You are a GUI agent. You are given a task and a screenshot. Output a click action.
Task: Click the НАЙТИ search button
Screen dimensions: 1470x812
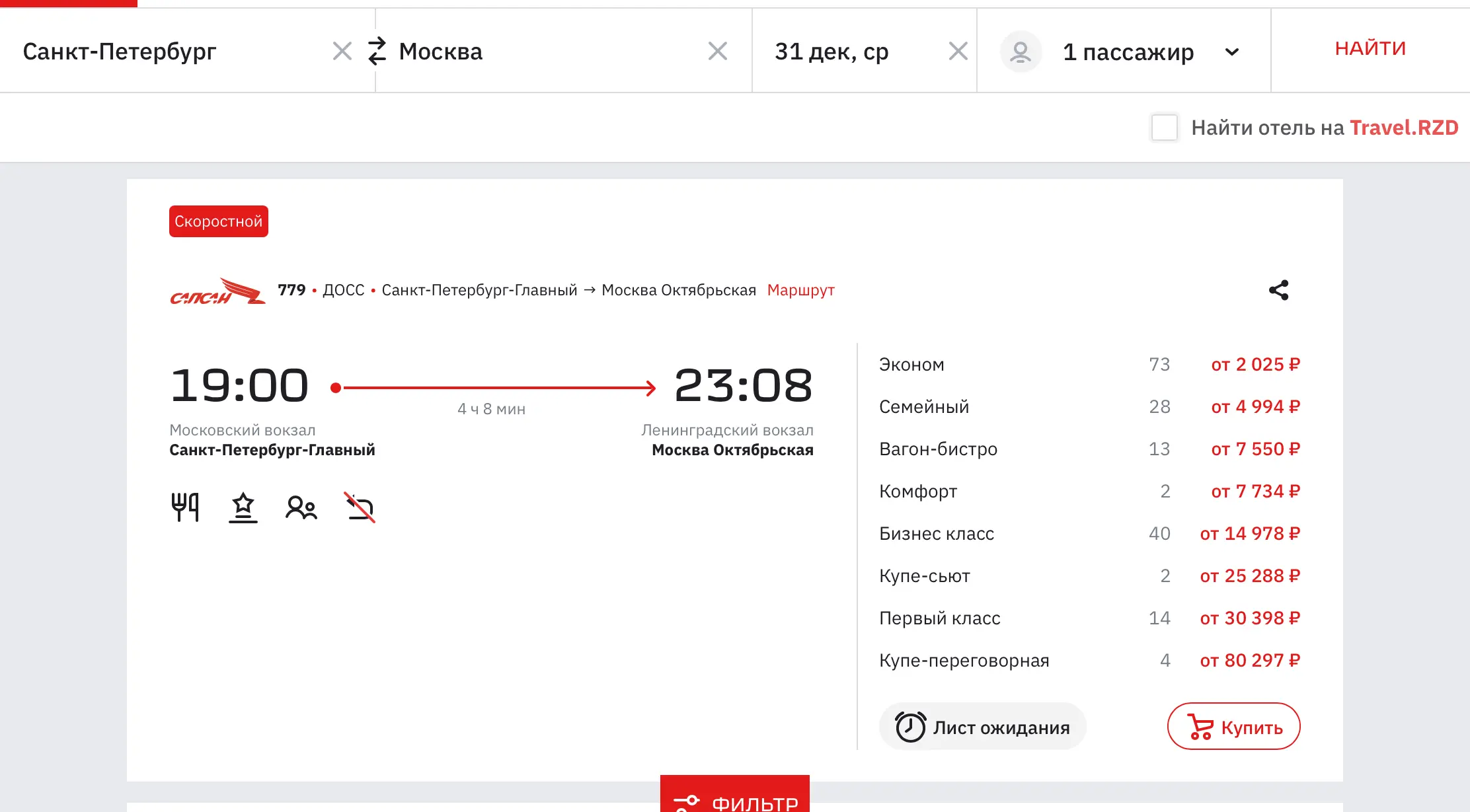coord(1370,49)
